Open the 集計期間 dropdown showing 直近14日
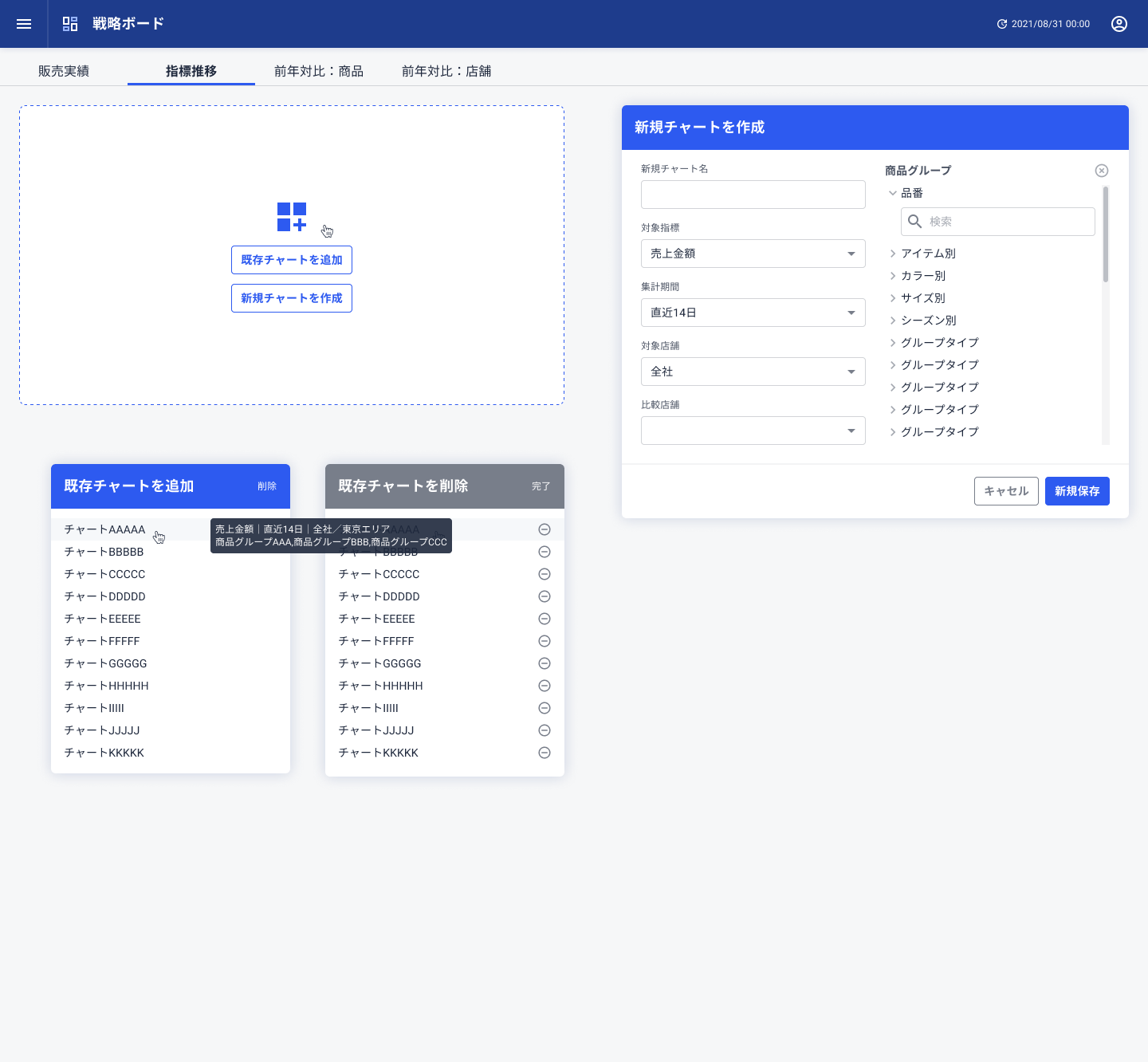 [753, 313]
